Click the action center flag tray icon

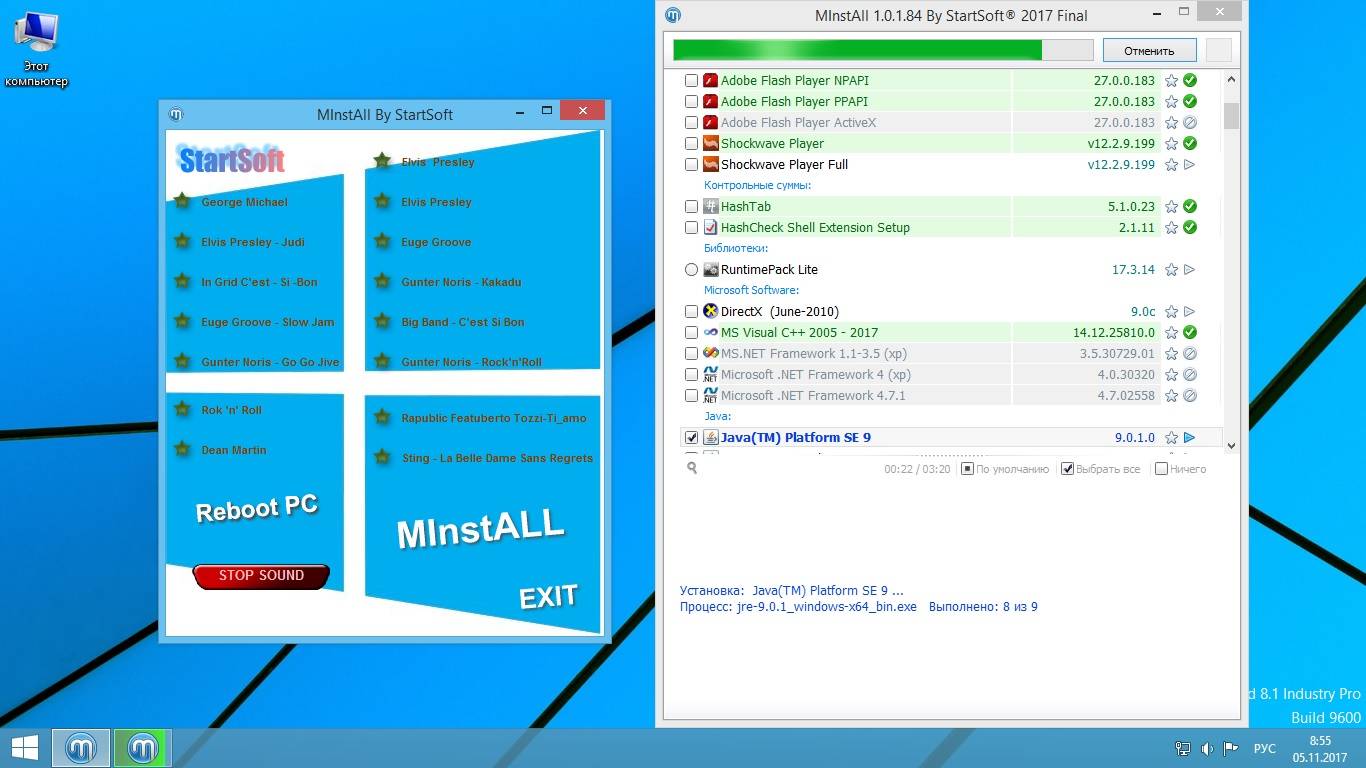tap(1231, 748)
